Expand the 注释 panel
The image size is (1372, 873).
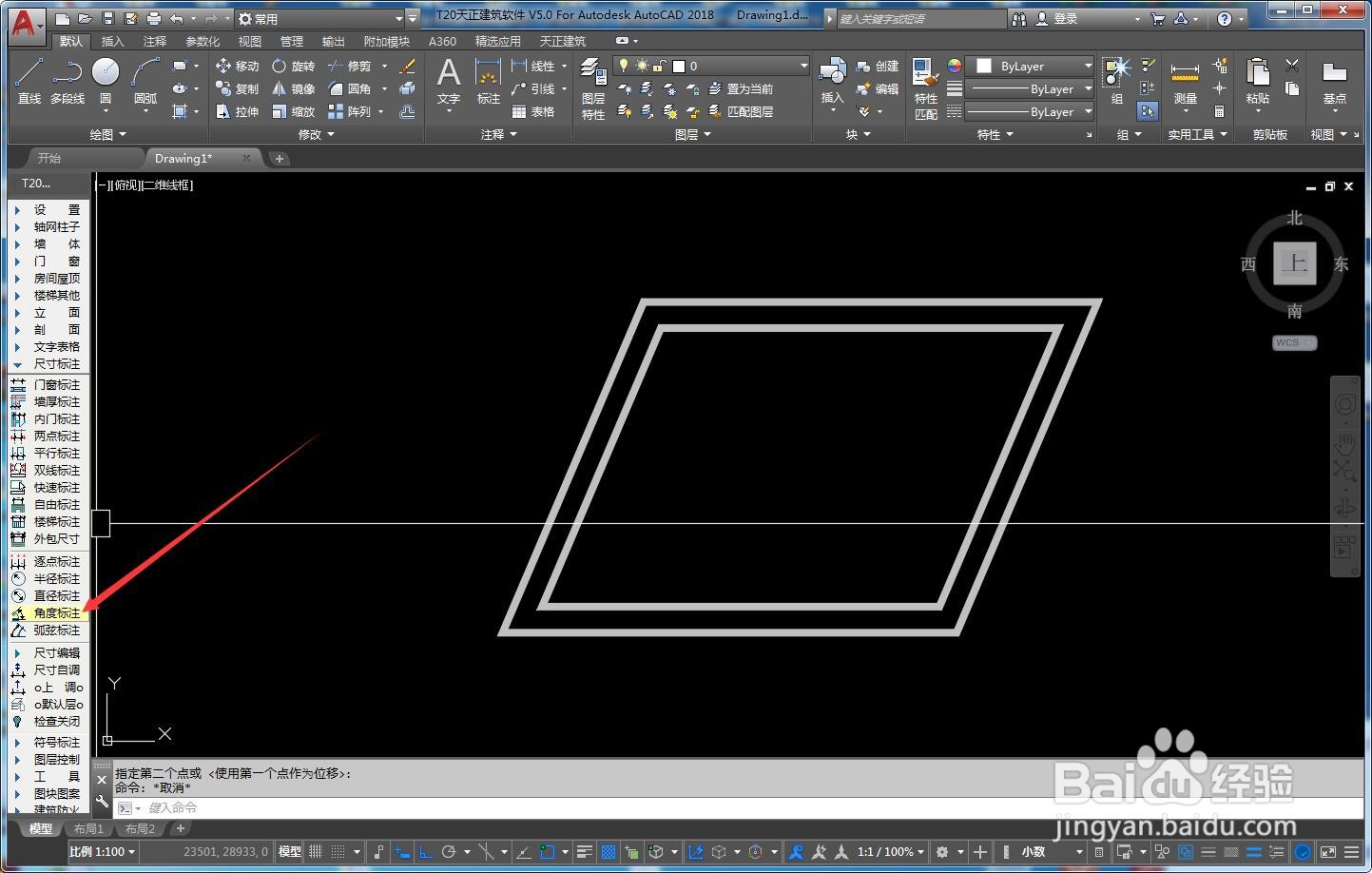498,135
